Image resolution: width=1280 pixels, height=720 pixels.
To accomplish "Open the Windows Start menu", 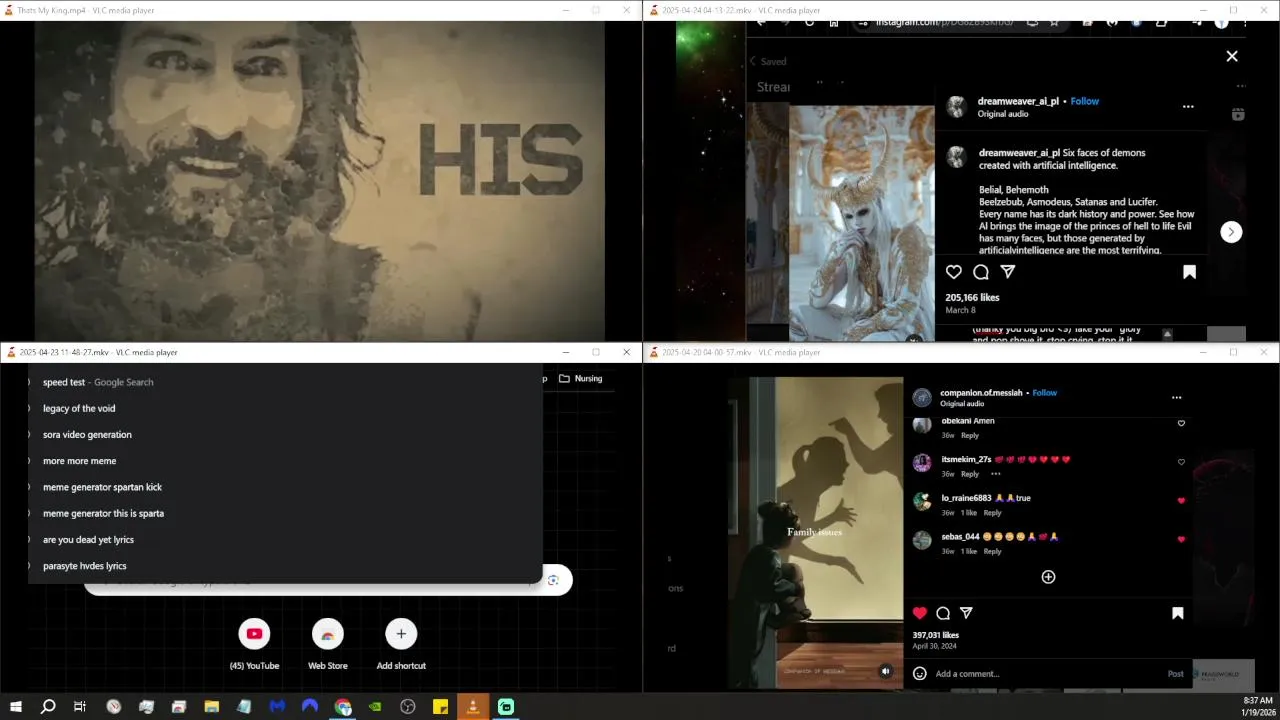I will tap(15, 706).
